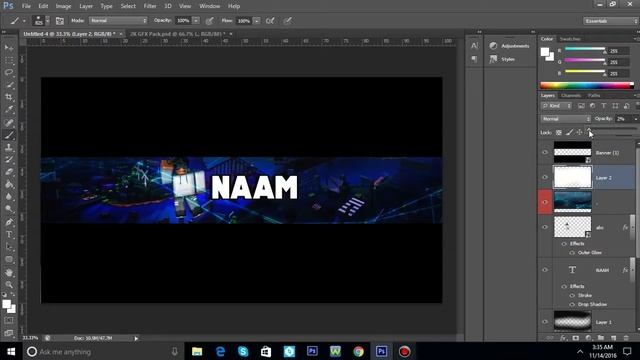The image size is (640, 360).
Task: Select the Magic Wand tool
Action: [x=9, y=85]
